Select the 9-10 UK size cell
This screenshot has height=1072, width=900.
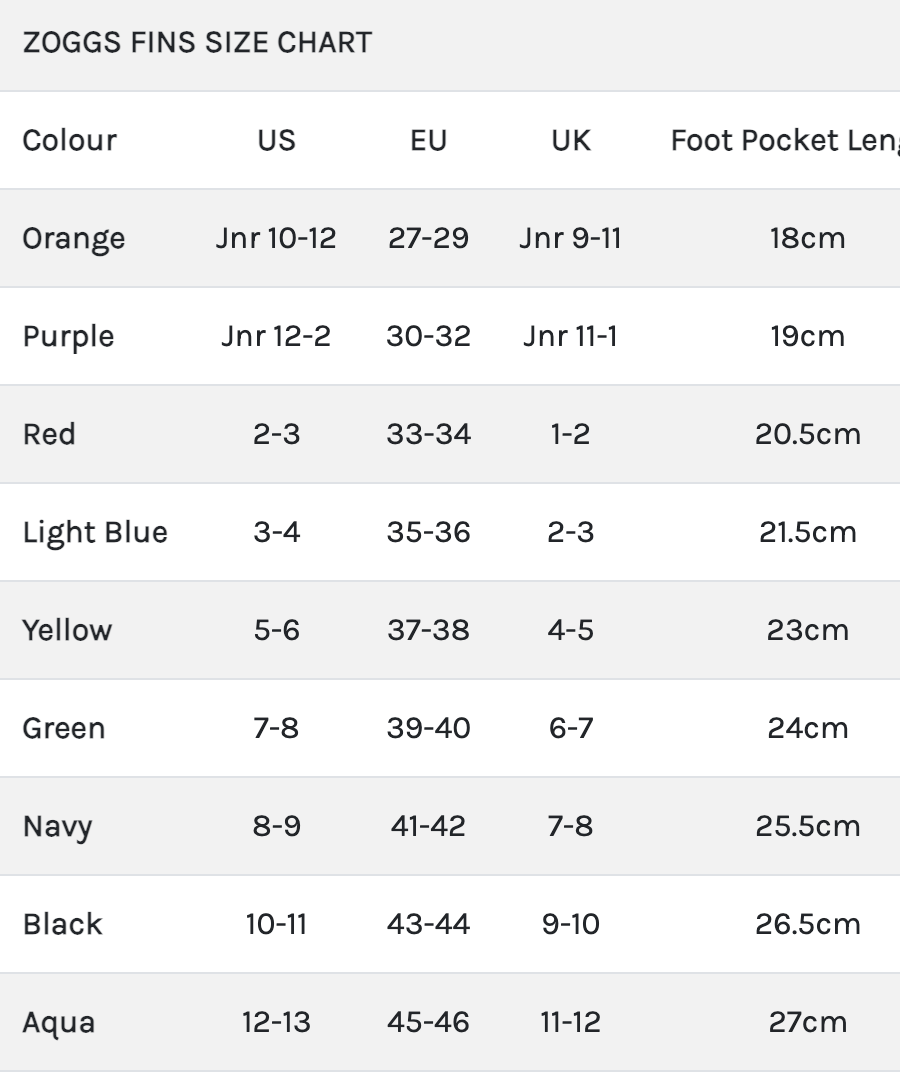tap(571, 924)
